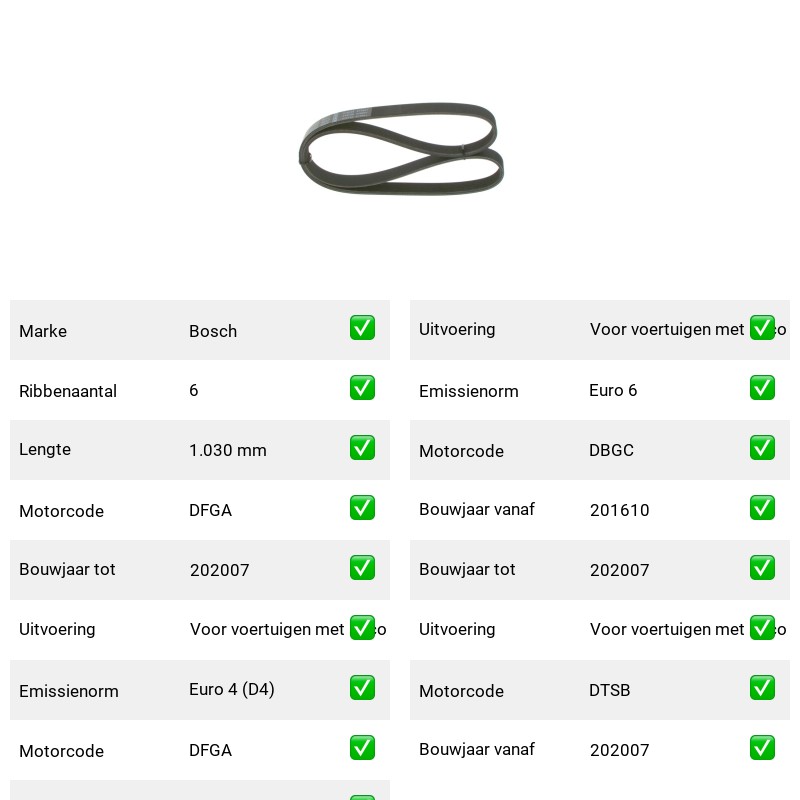Image resolution: width=800 pixels, height=800 pixels.
Task: Click the checkmark beside Emissienorm Euro 4 (D4)
Action: point(362,688)
